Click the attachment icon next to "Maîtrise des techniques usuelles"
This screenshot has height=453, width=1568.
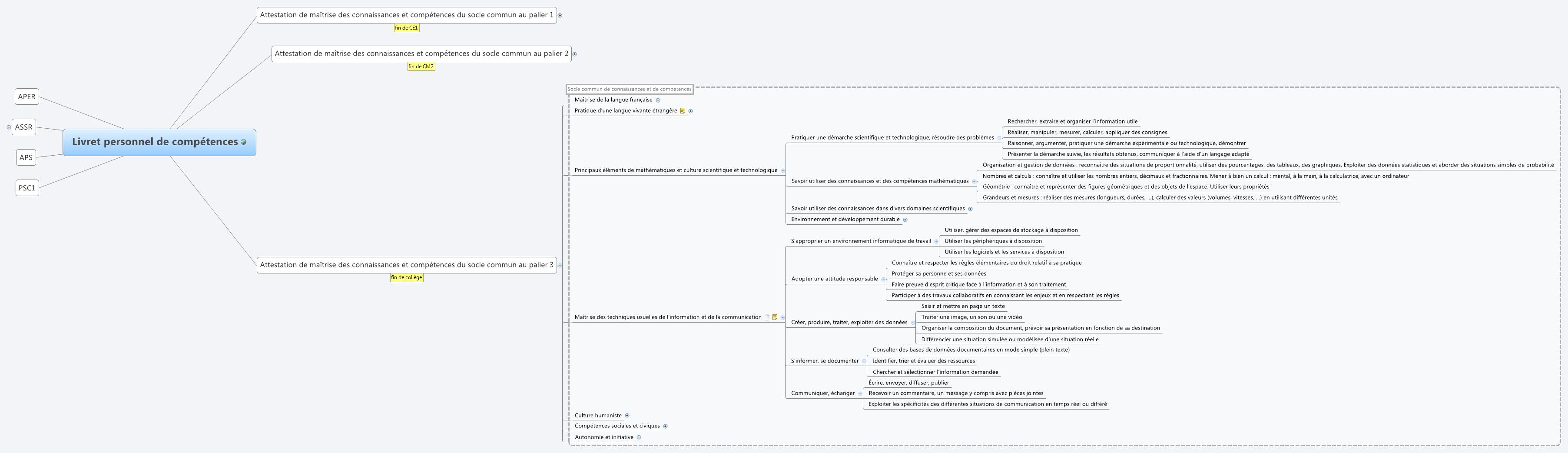click(x=767, y=316)
